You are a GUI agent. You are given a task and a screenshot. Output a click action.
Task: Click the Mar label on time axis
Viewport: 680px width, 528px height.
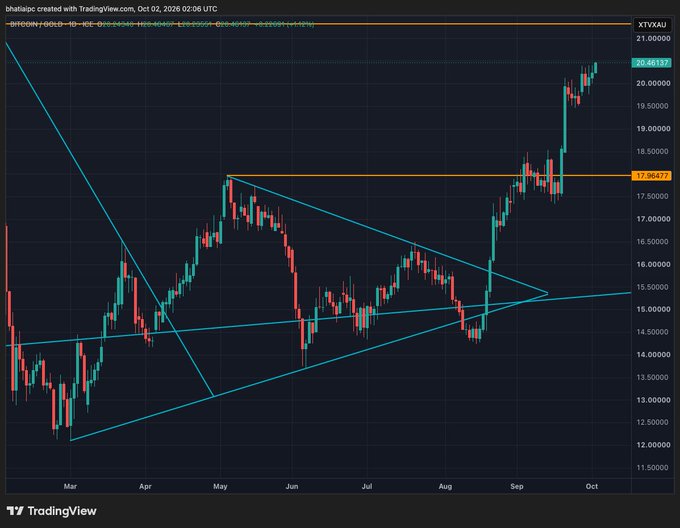click(70, 486)
